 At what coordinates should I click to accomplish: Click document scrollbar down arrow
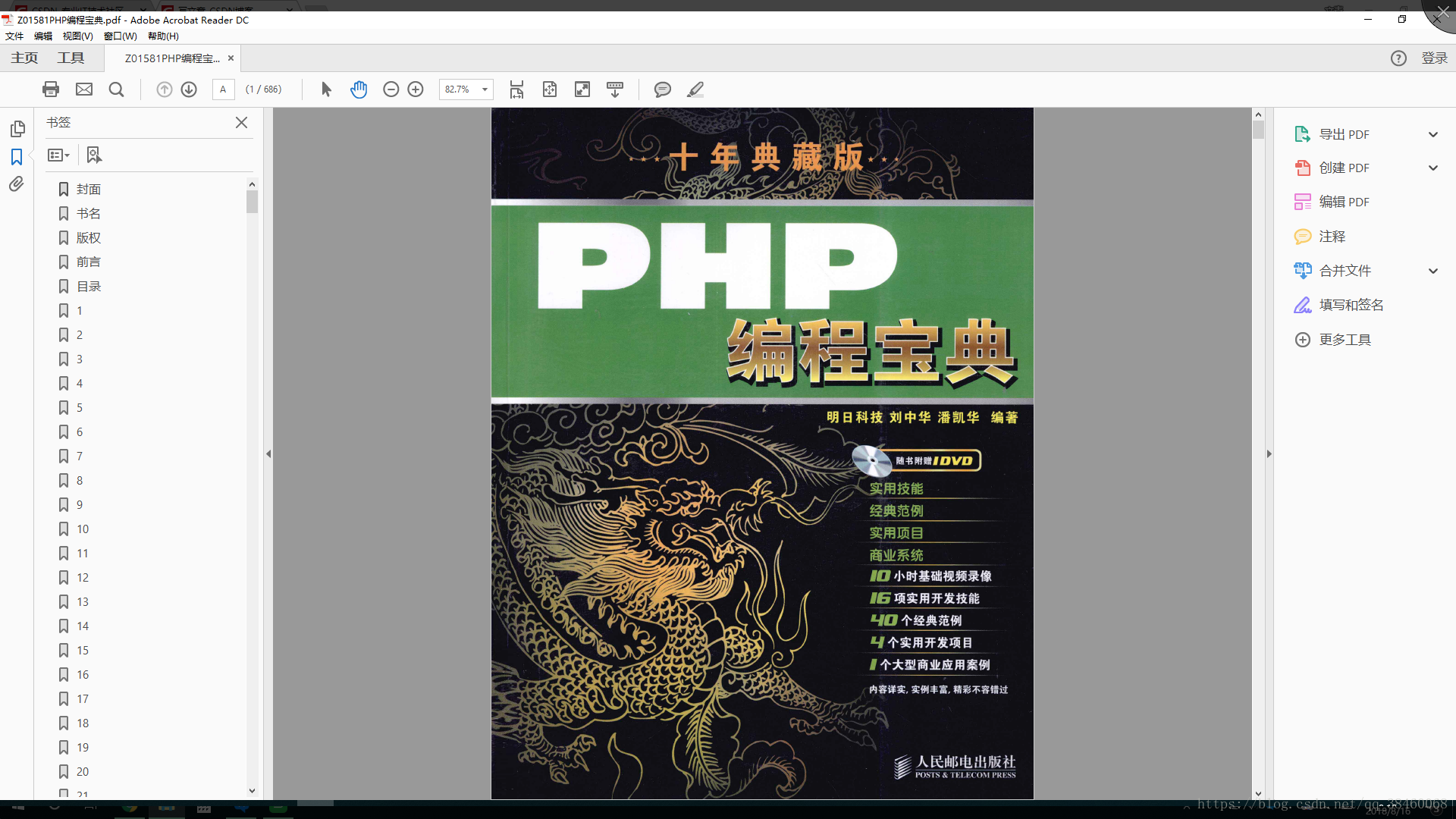pyautogui.click(x=1258, y=794)
